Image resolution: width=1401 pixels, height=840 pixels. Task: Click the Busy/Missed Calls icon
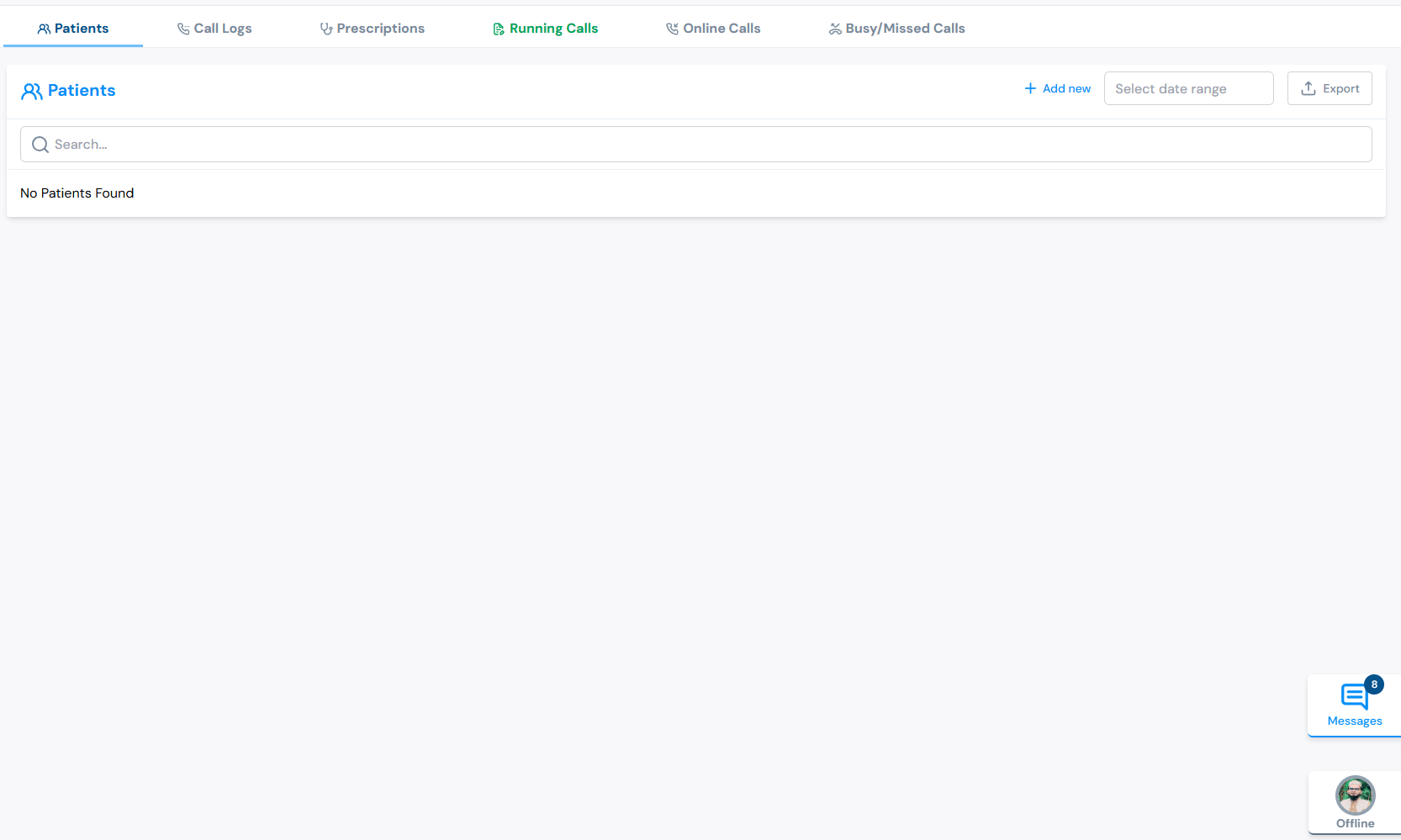pyautogui.click(x=835, y=29)
